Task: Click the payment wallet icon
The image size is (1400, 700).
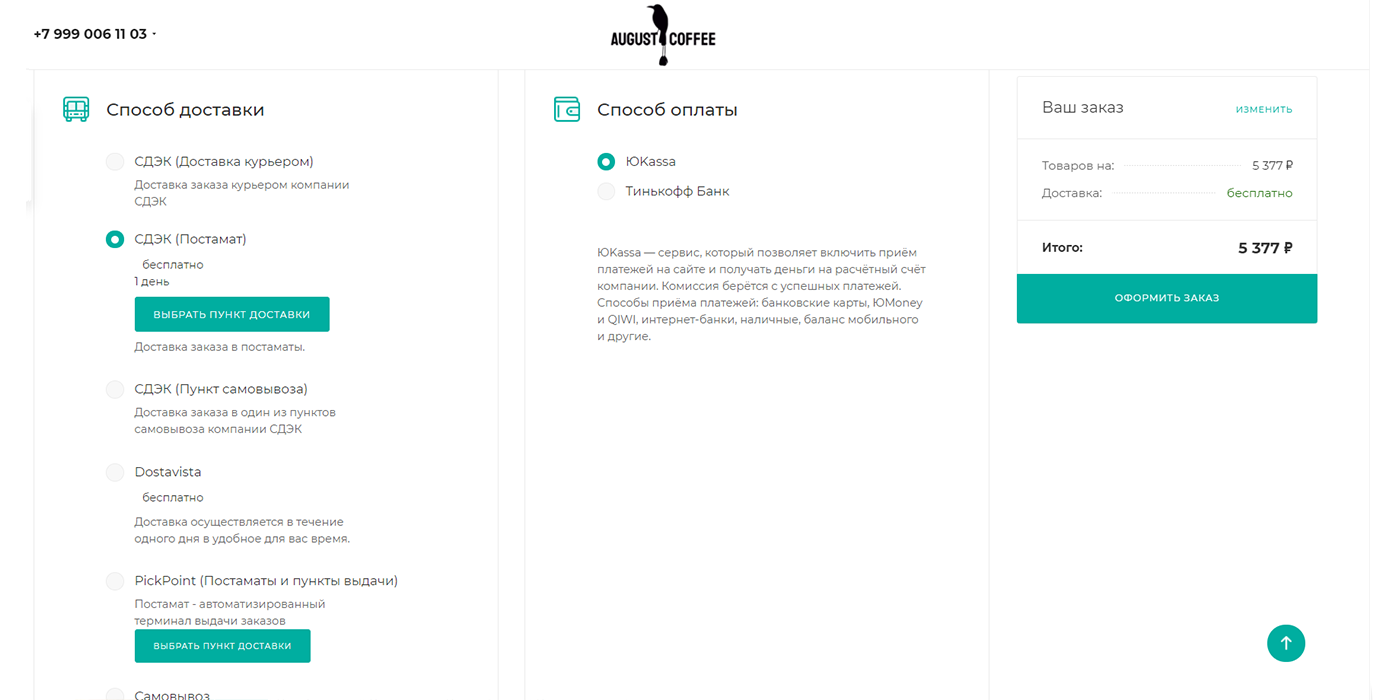Action: click(567, 109)
